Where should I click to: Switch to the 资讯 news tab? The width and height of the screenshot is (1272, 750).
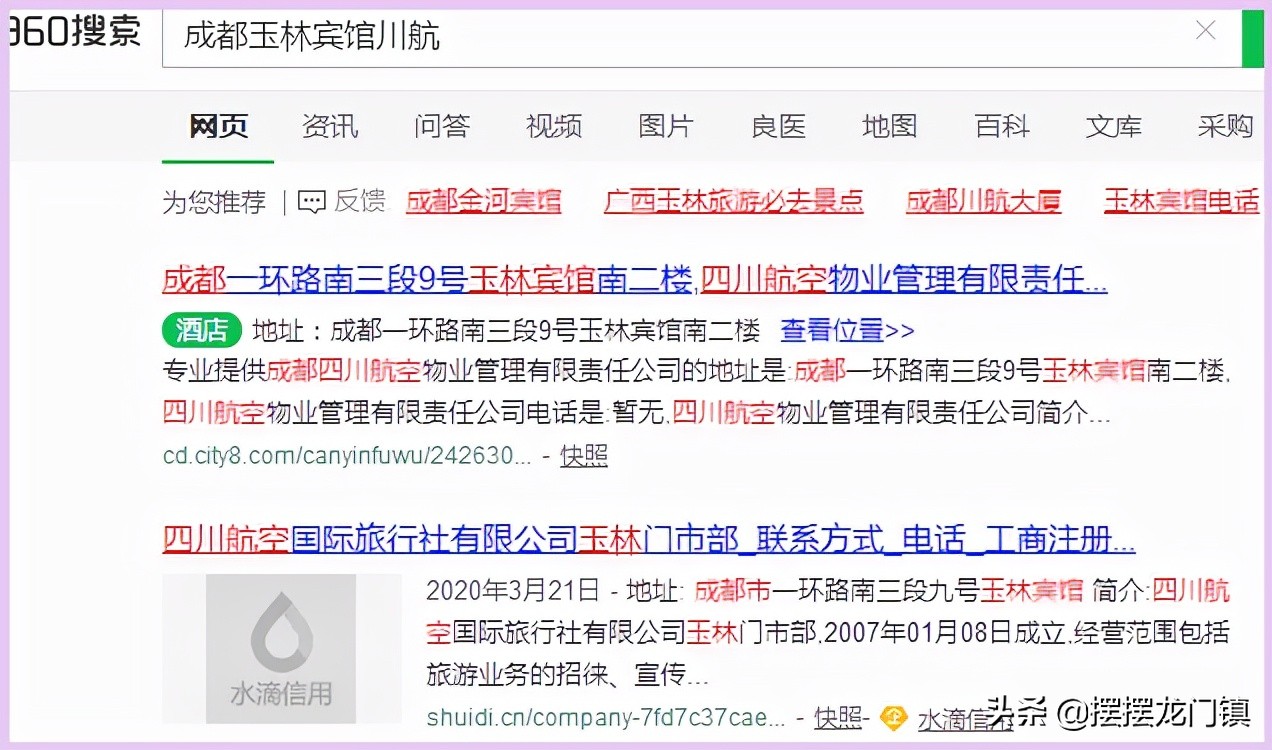pos(329,126)
